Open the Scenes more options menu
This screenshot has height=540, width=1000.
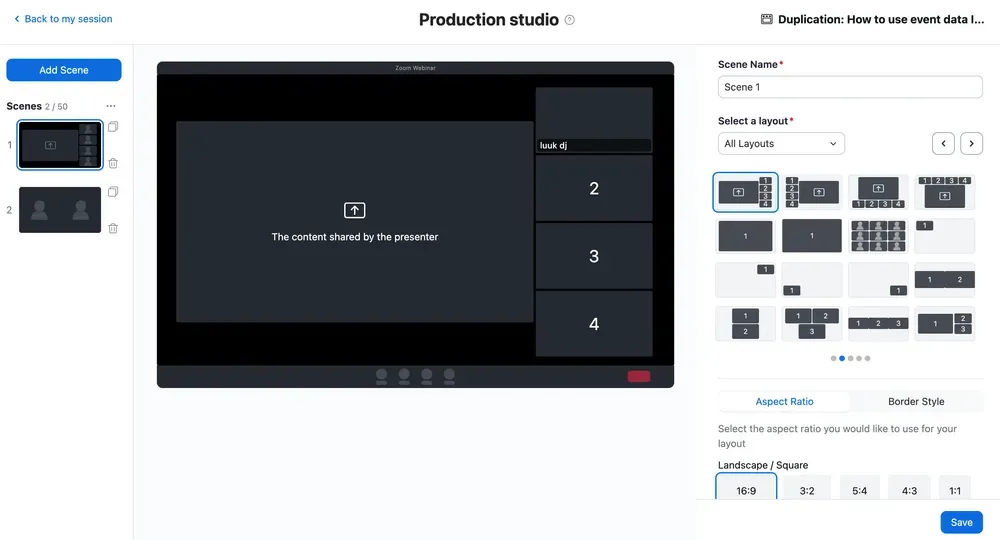(111, 106)
